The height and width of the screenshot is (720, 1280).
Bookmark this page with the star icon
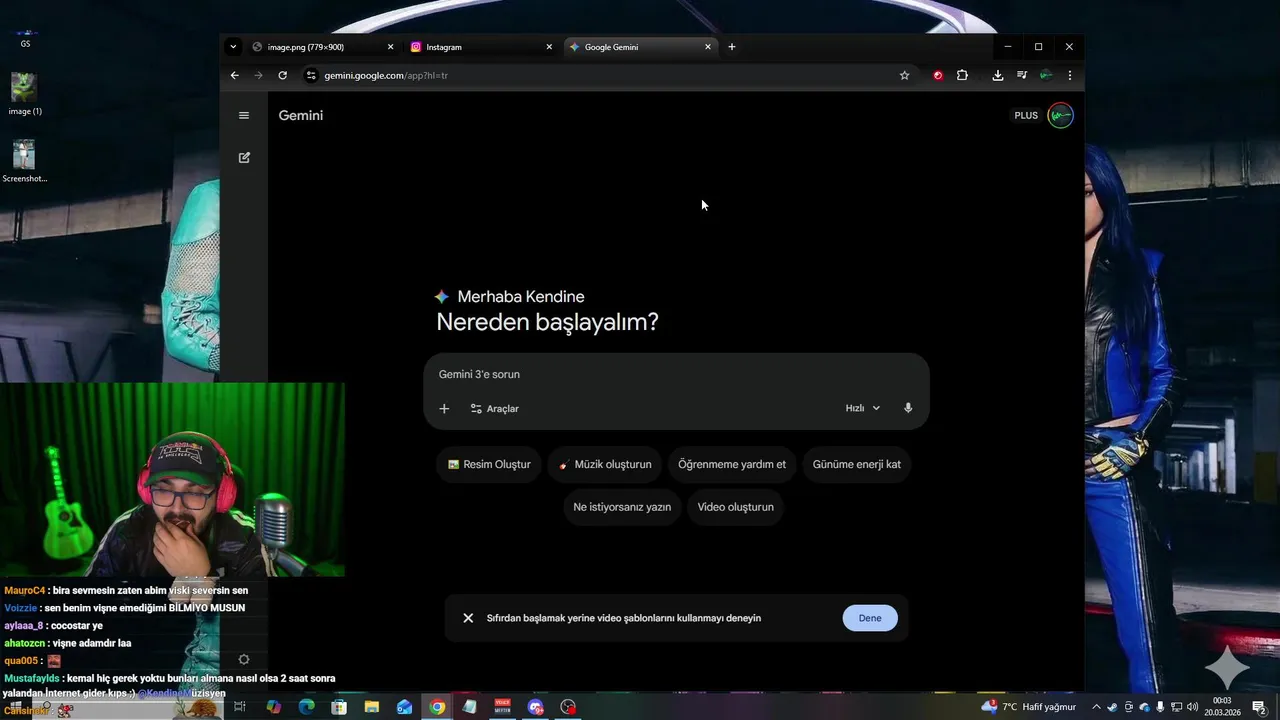[904, 75]
